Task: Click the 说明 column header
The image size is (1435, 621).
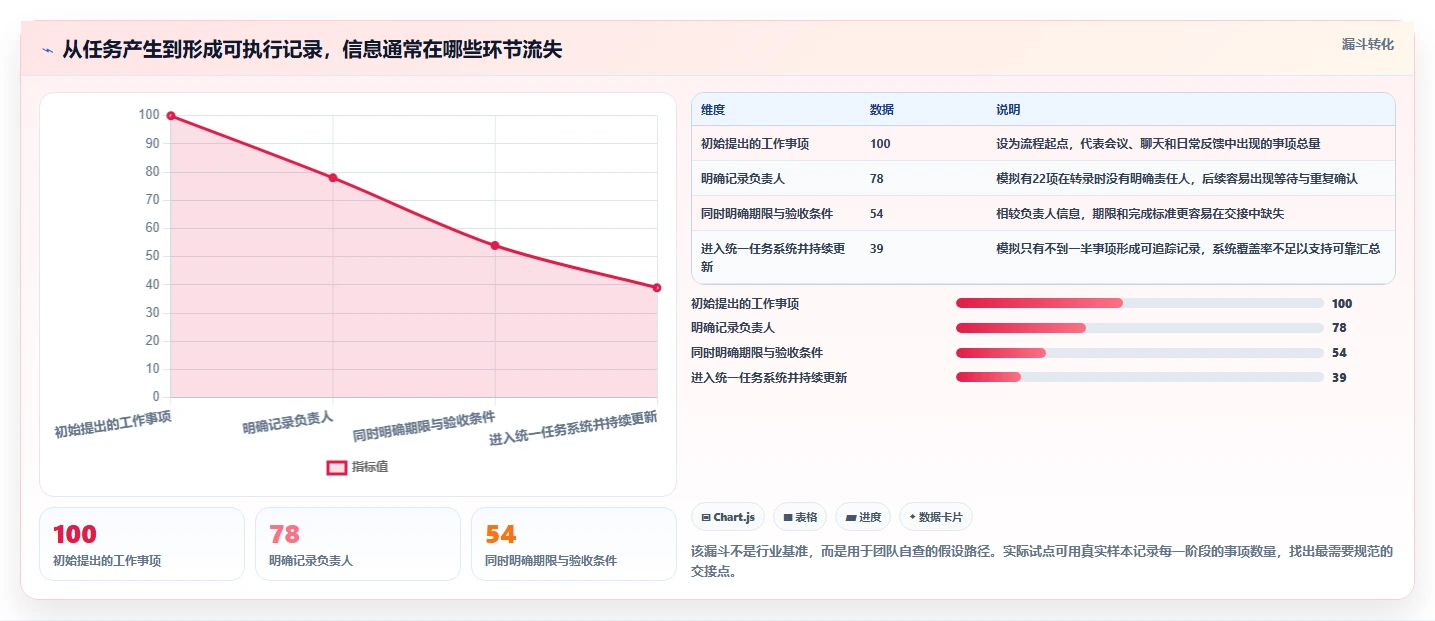Action: [x=1008, y=110]
